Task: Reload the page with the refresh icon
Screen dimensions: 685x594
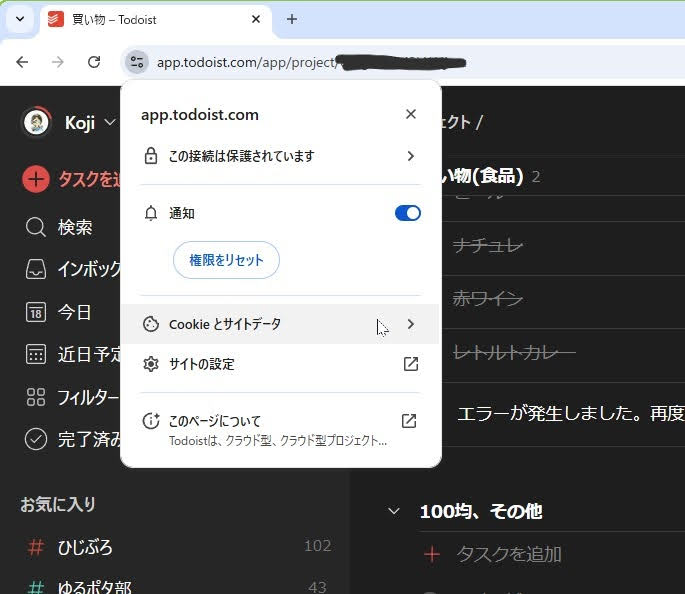Action: [x=94, y=62]
